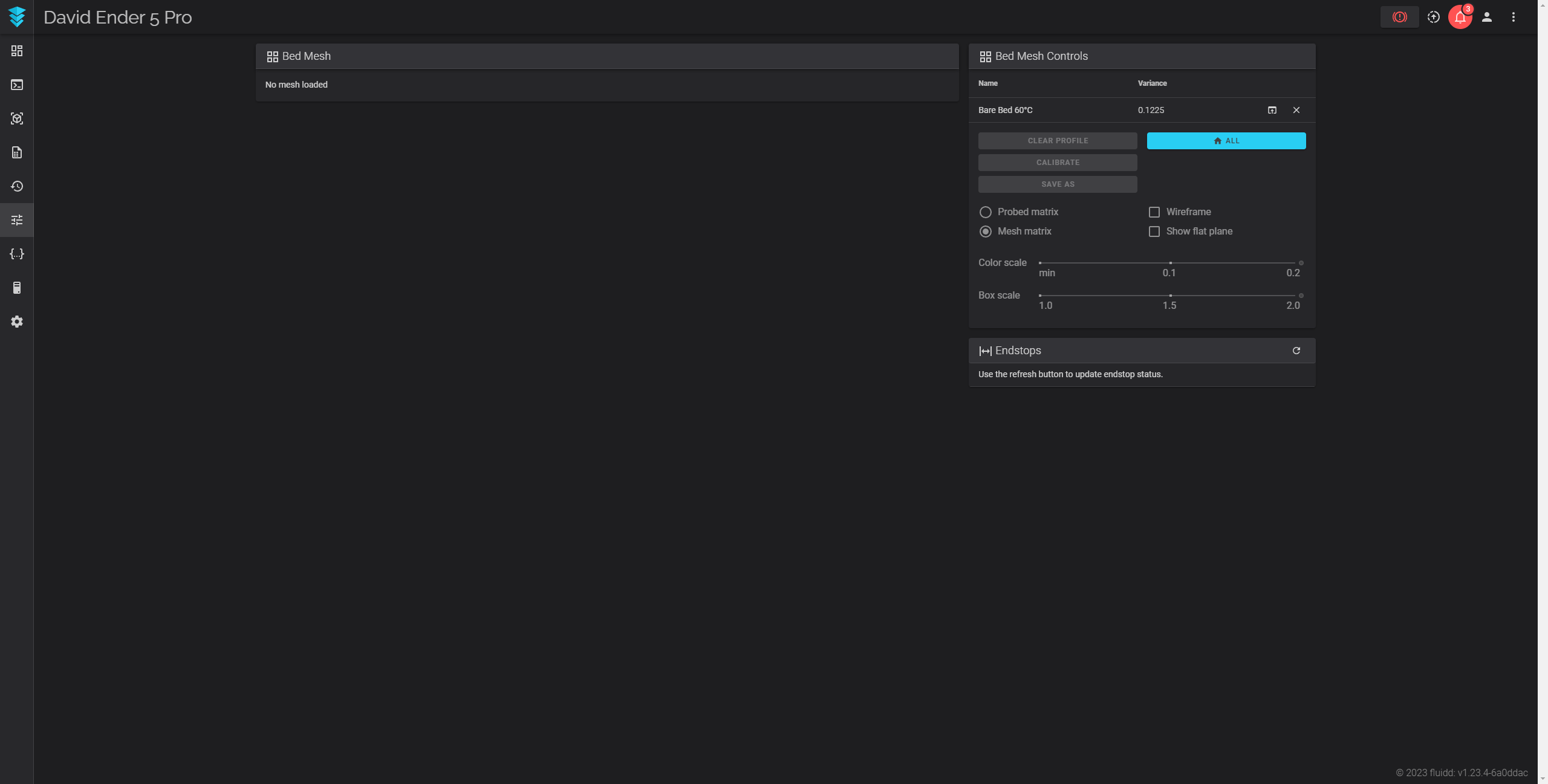Open the Jobs file browser from sidebar

point(16,152)
